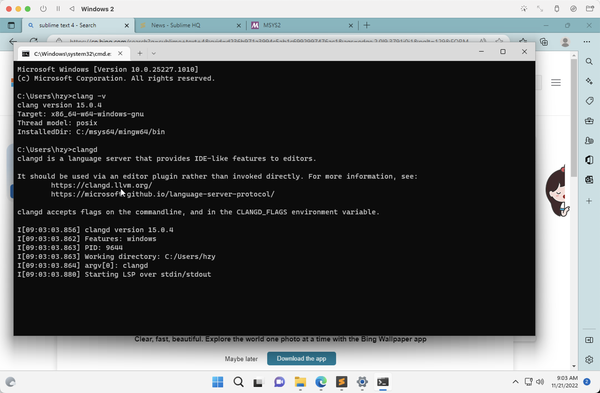Open the Windows Start menu
The image size is (600, 393).
pos(218,382)
